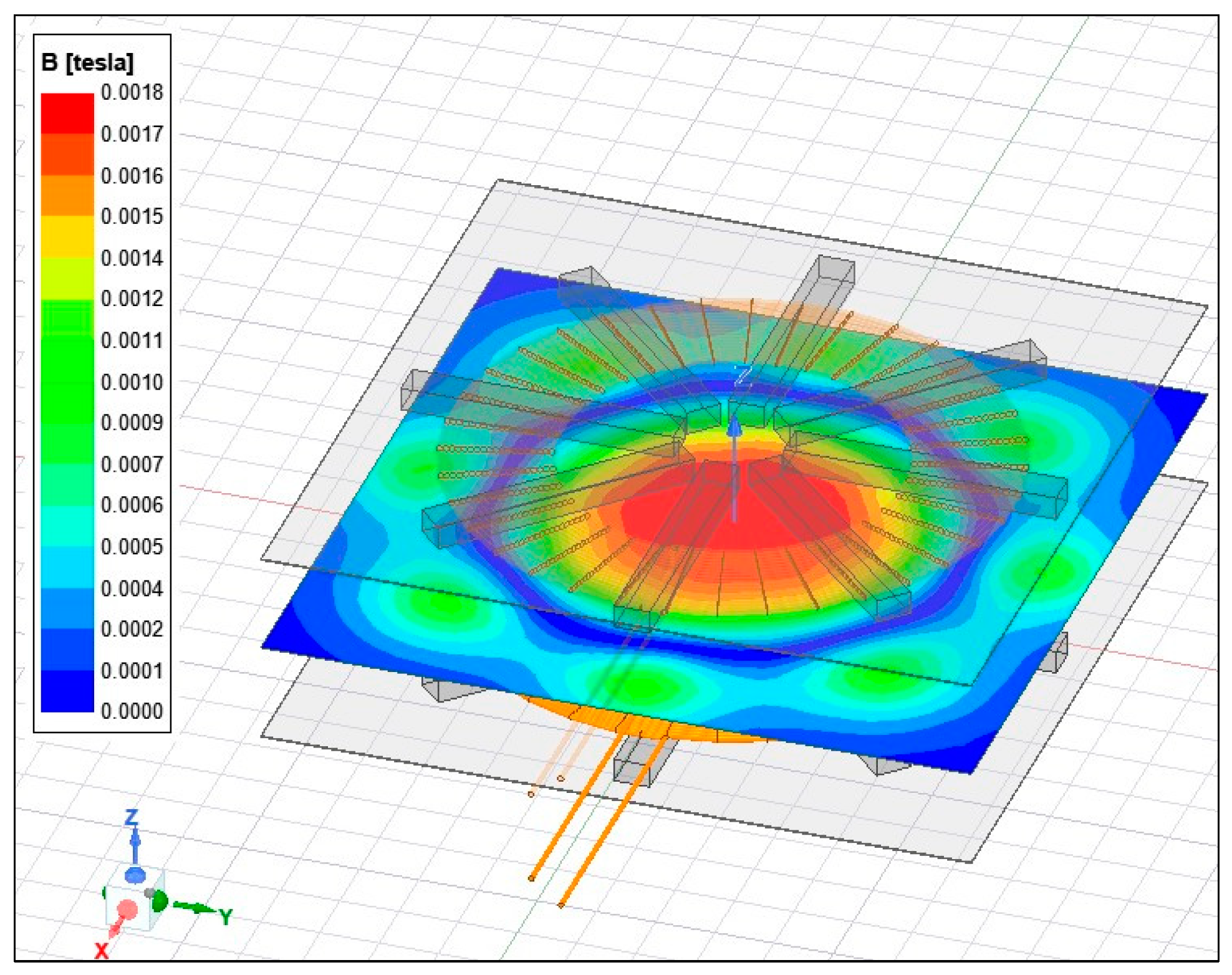Click the green Y axis arrow of triad
Viewport: 1232px width, 975px height.
(196, 908)
